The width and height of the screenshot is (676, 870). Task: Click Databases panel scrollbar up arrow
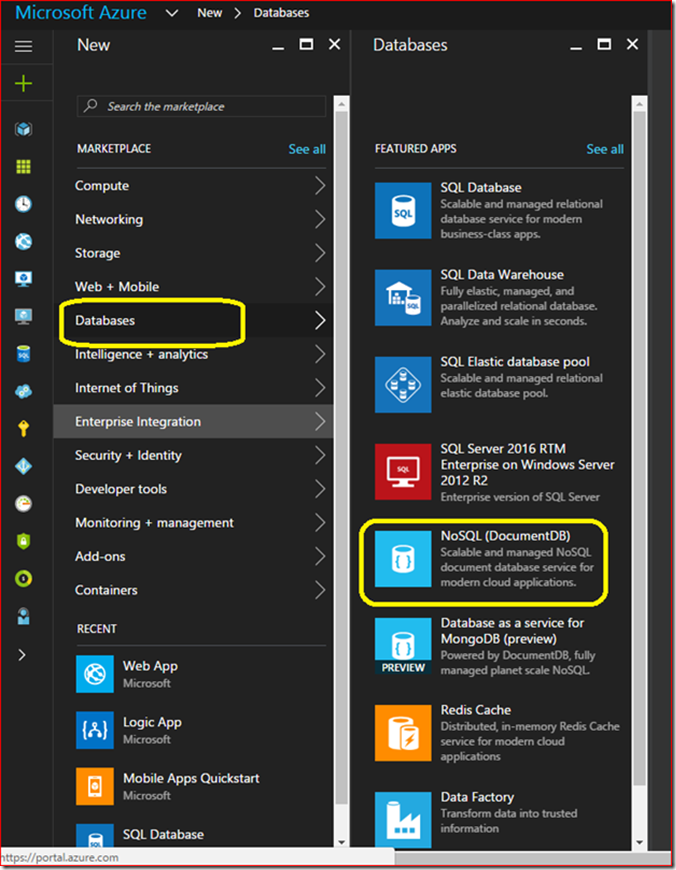point(639,104)
